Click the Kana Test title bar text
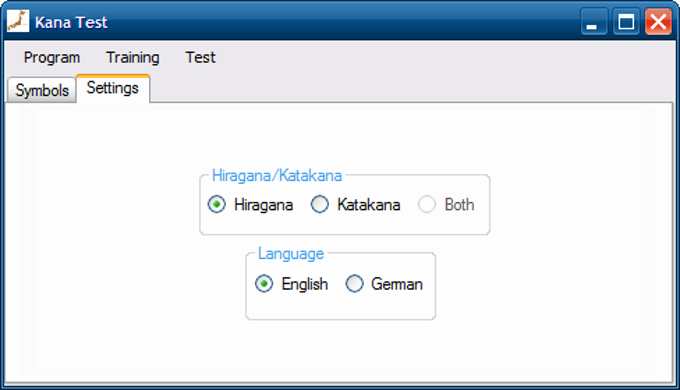This screenshot has height=390, width=680. click(71, 22)
